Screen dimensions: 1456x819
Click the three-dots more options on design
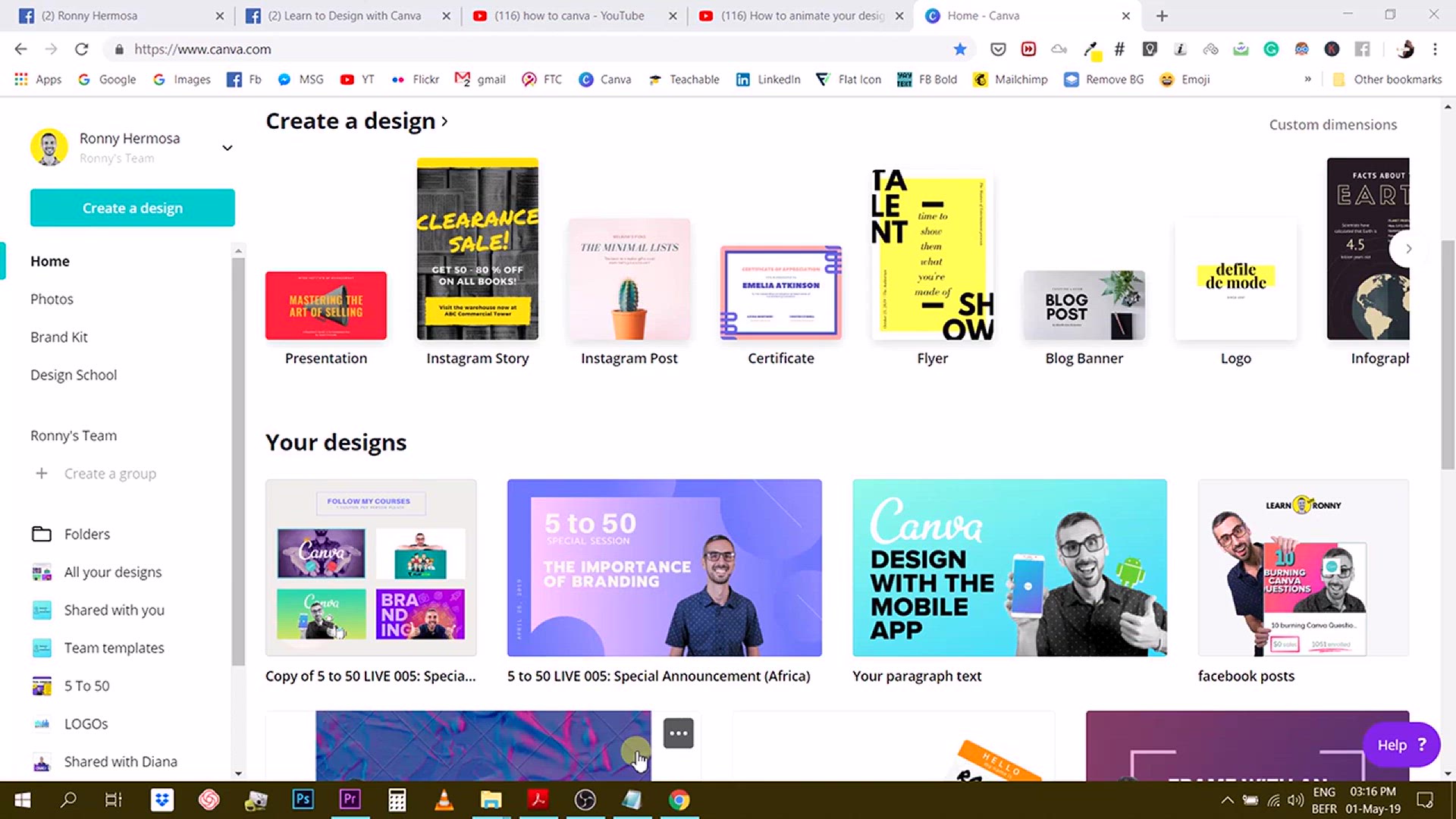coord(678,733)
